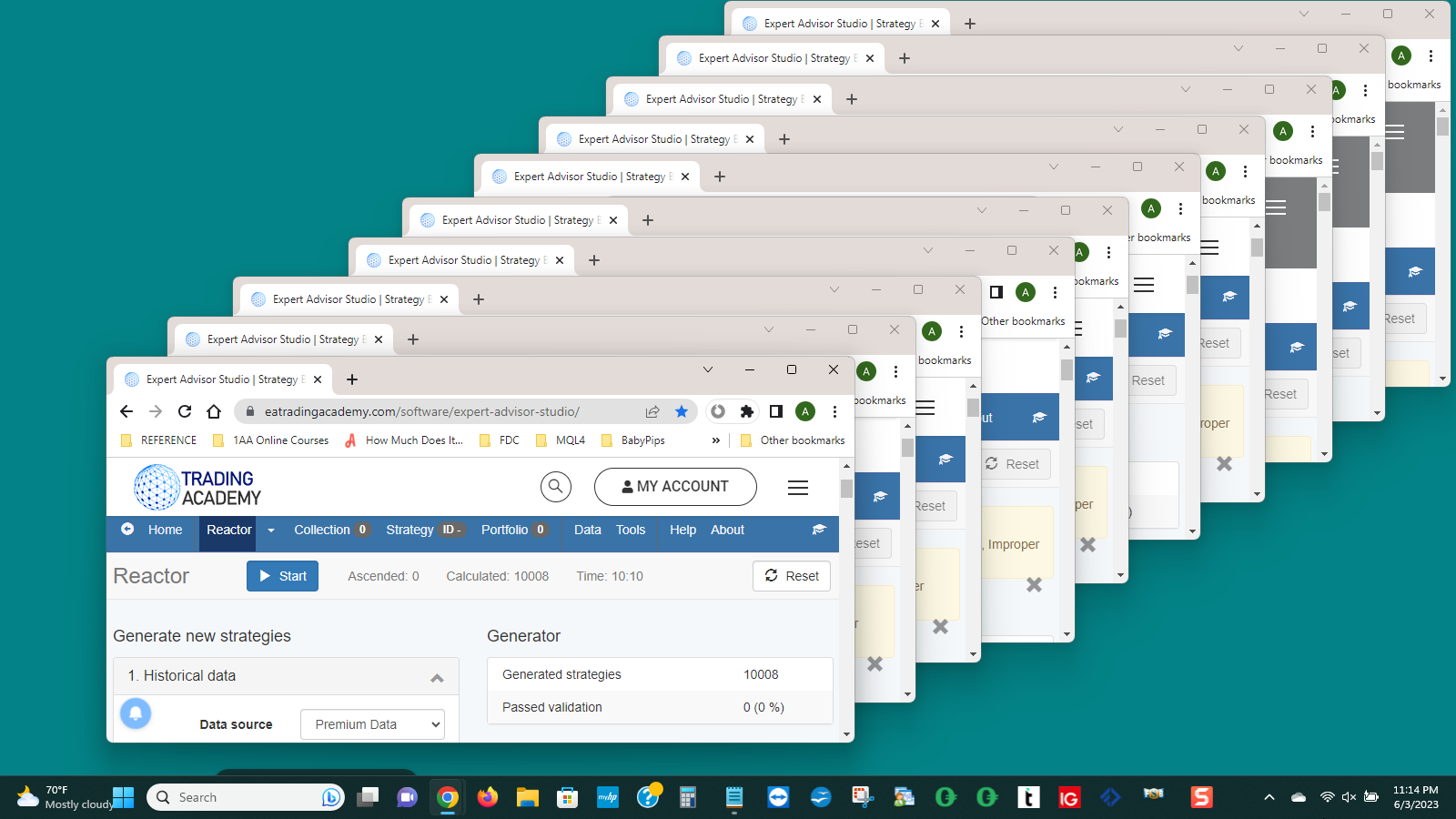Start the Reactor with the Start button
Image resolution: width=1456 pixels, height=819 pixels.
[282, 576]
